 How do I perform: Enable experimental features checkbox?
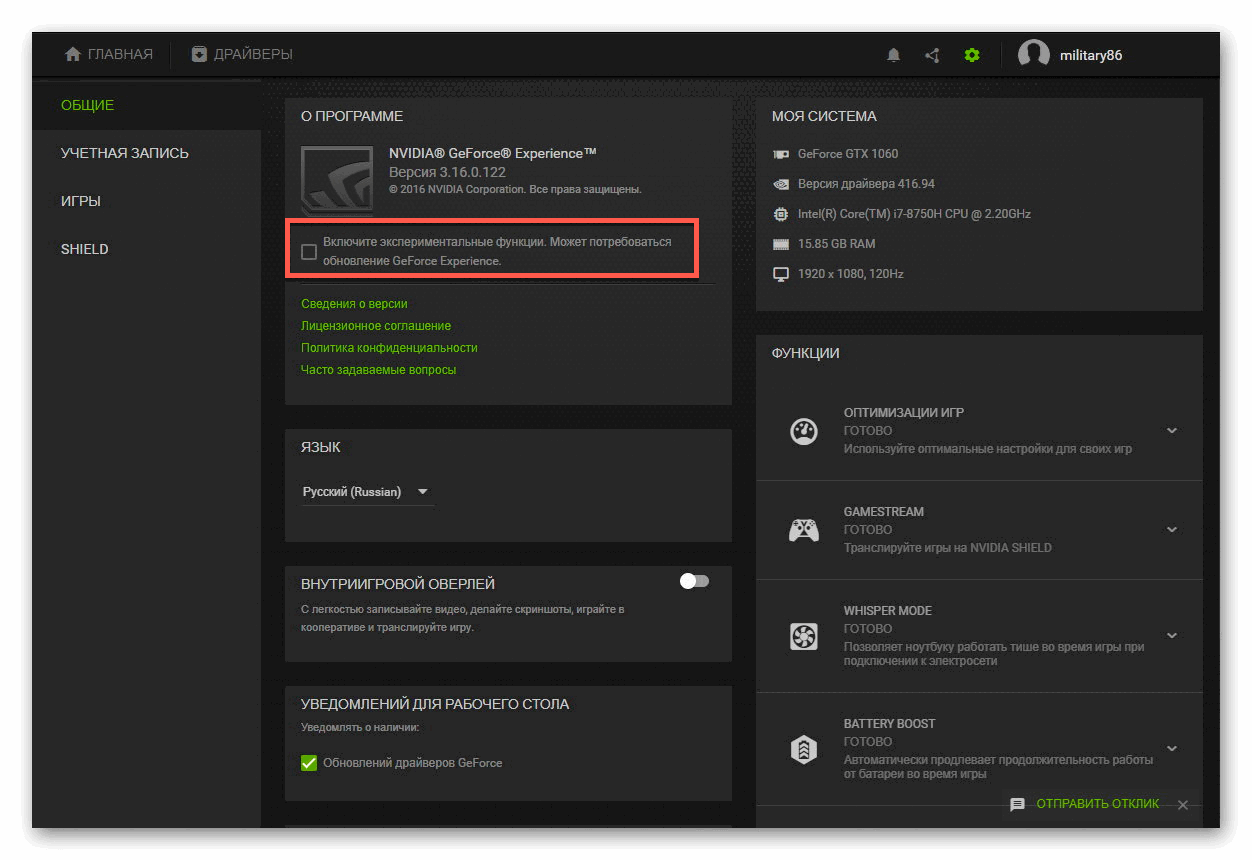click(309, 252)
